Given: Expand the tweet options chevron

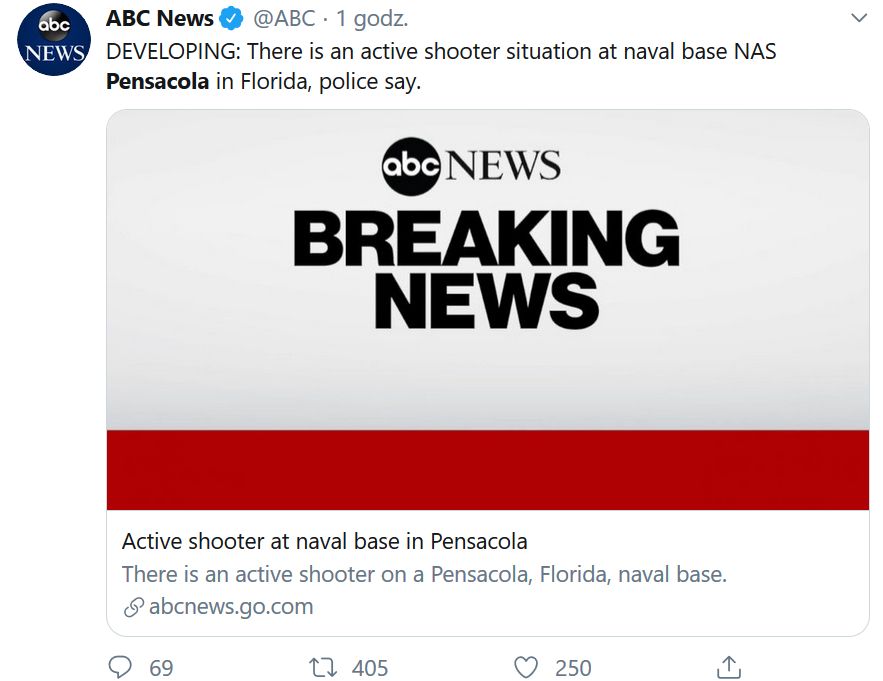Looking at the screenshot, I should click(x=859, y=18).
